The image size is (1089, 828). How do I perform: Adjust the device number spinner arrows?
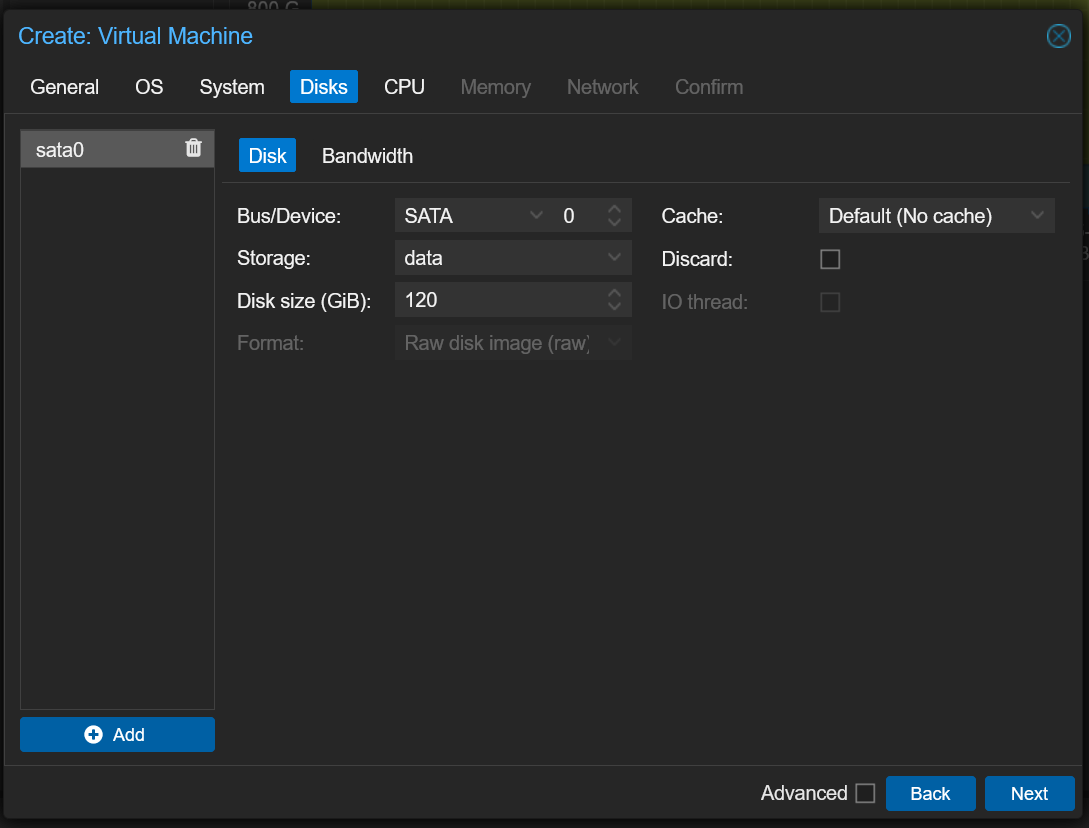(x=614, y=216)
